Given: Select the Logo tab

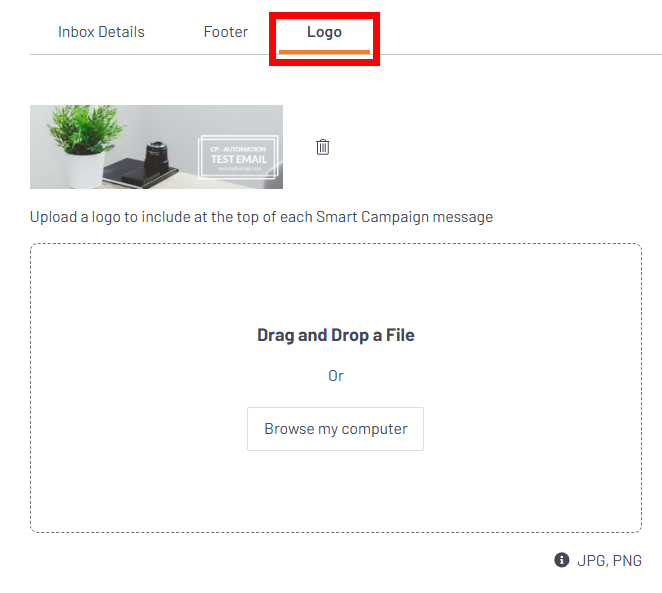Looking at the screenshot, I should pyautogui.click(x=324, y=32).
